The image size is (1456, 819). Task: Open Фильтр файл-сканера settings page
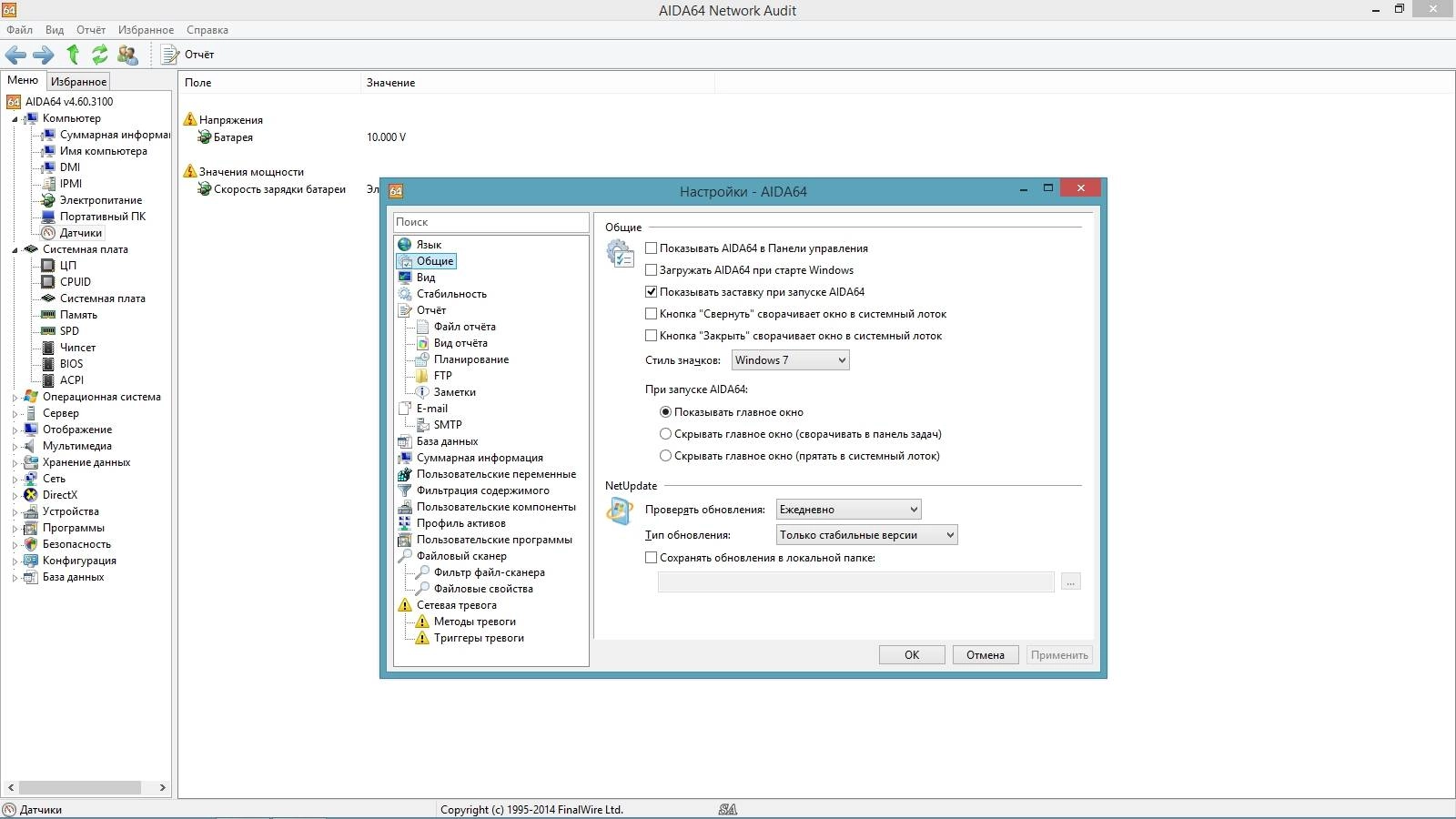tap(489, 572)
